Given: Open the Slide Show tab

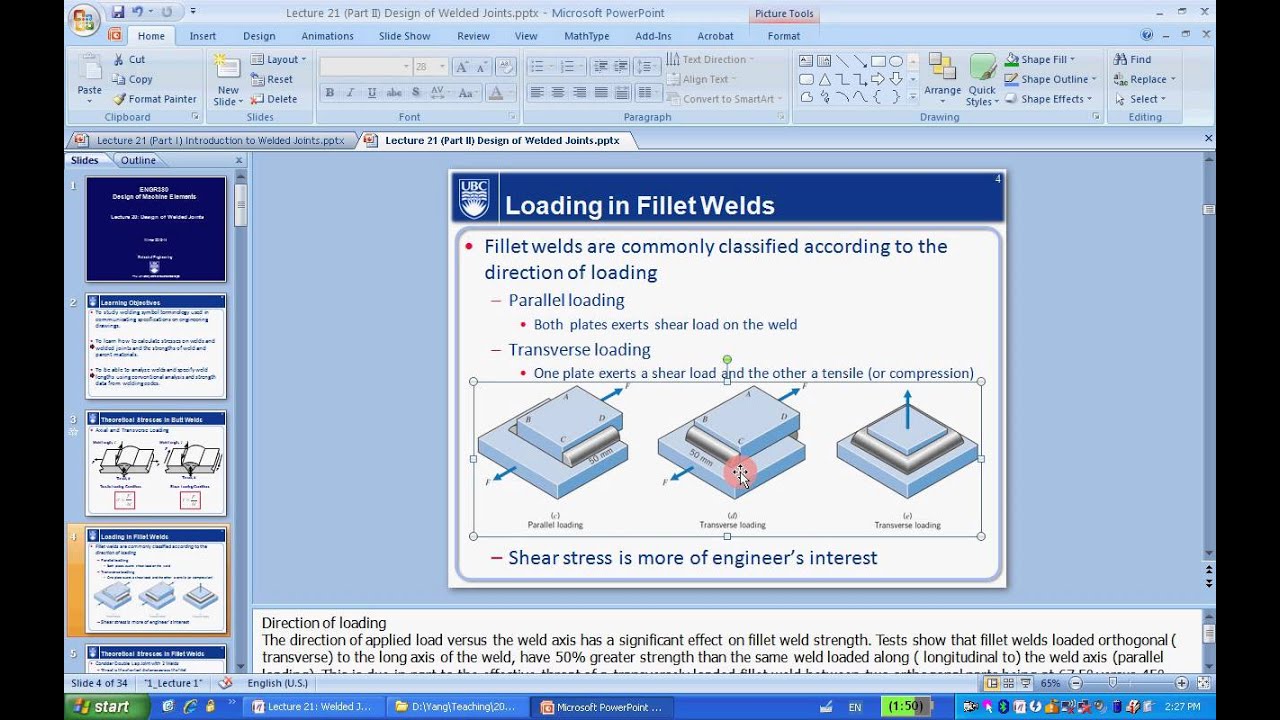Looking at the screenshot, I should pos(404,36).
